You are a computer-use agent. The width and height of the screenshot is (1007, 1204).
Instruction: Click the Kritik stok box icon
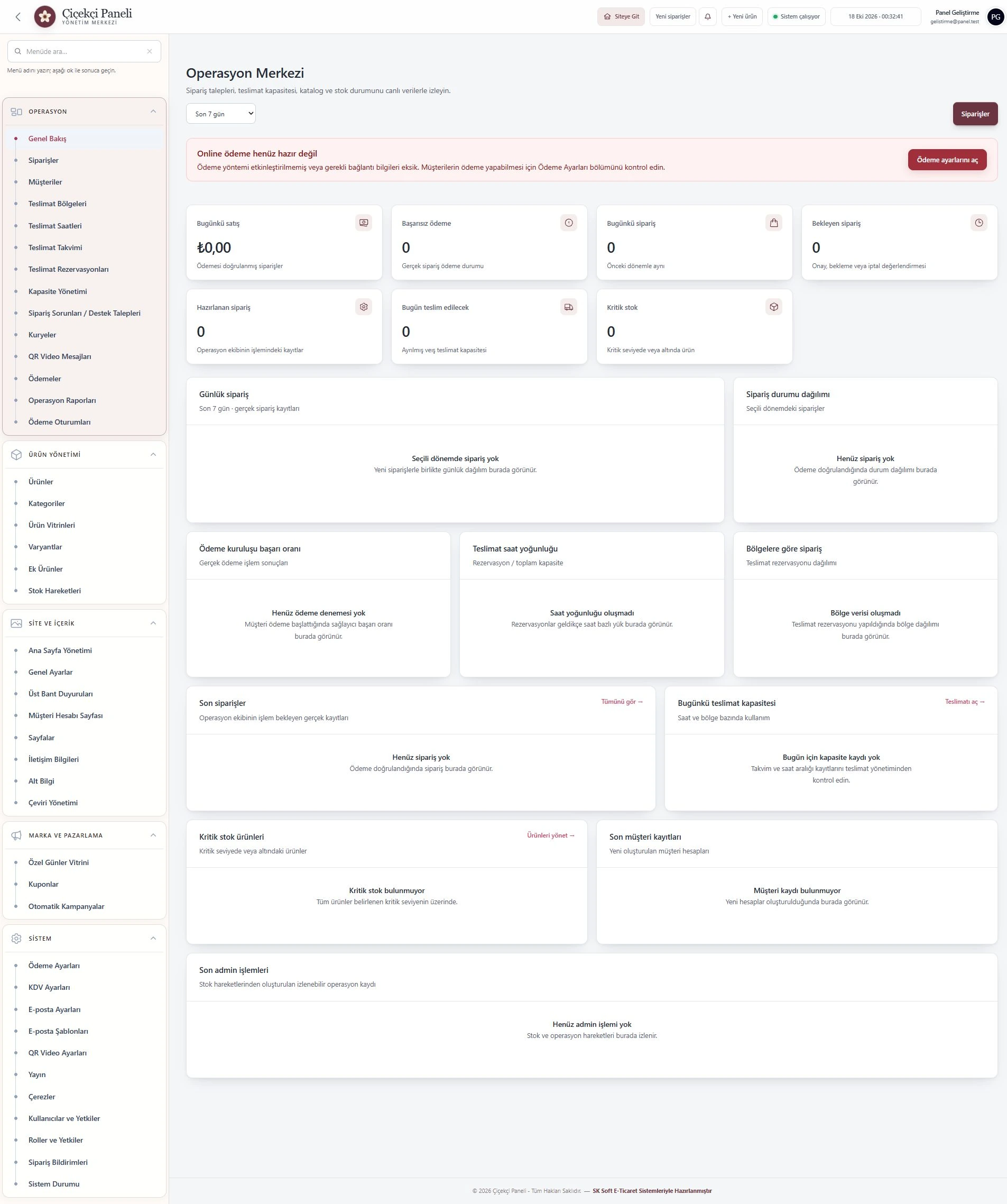(774, 307)
